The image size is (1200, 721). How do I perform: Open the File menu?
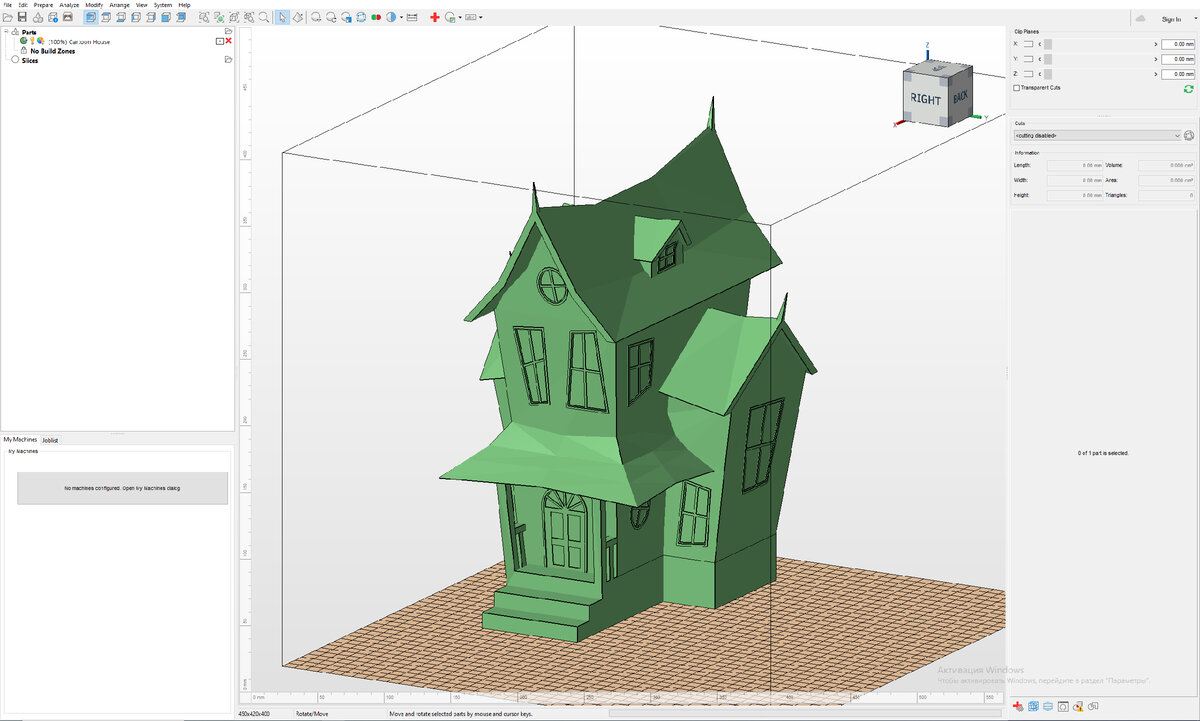pos(7,5)
